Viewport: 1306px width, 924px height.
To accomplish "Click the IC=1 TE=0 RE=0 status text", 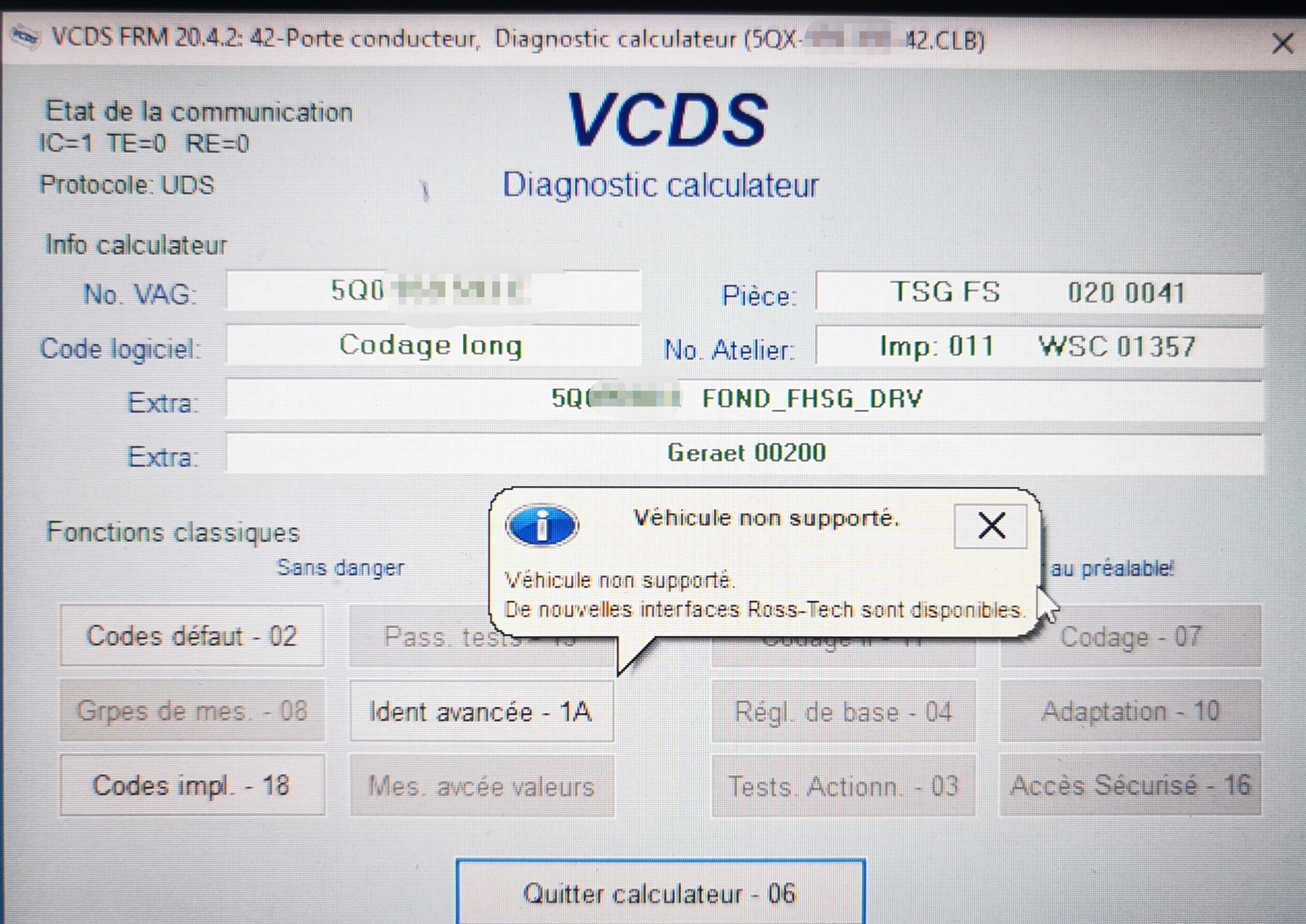I will (144, 143).
